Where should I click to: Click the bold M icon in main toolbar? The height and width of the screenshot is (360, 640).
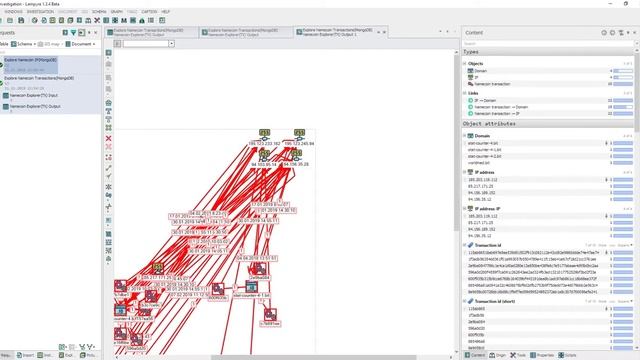tap(124, 20)
